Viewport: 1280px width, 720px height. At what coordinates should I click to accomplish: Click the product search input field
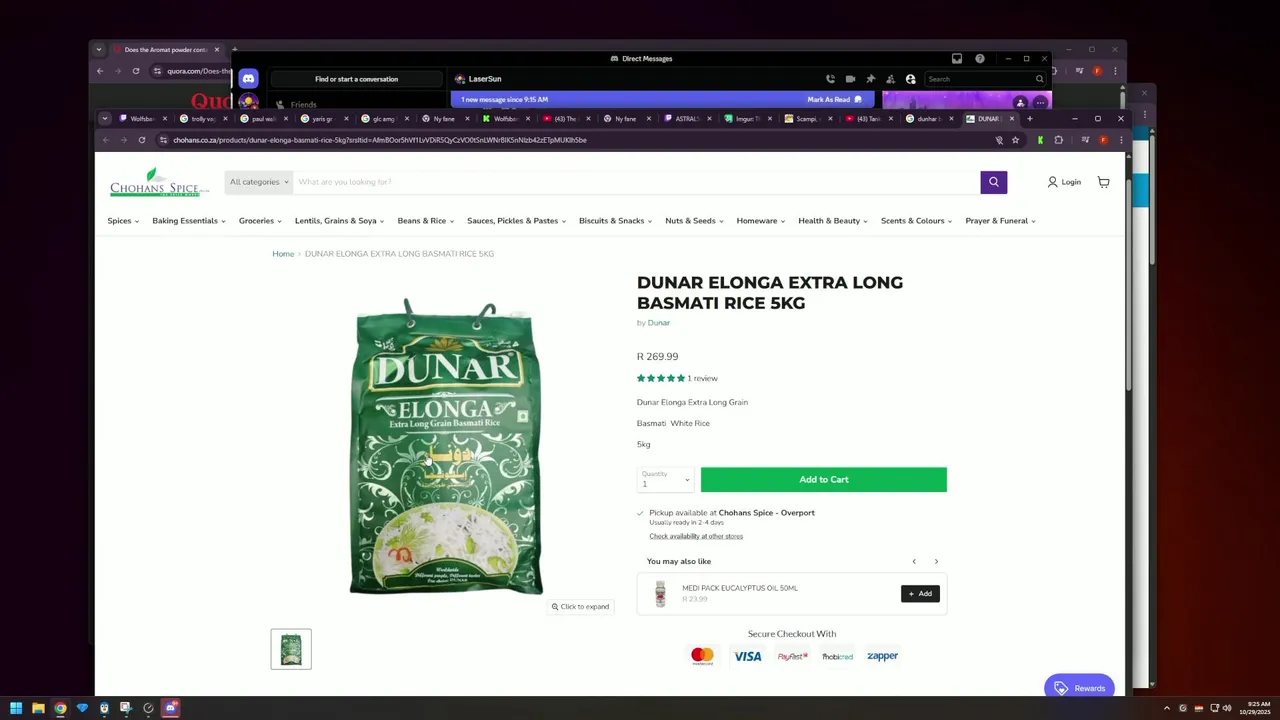tap(637, 182)
